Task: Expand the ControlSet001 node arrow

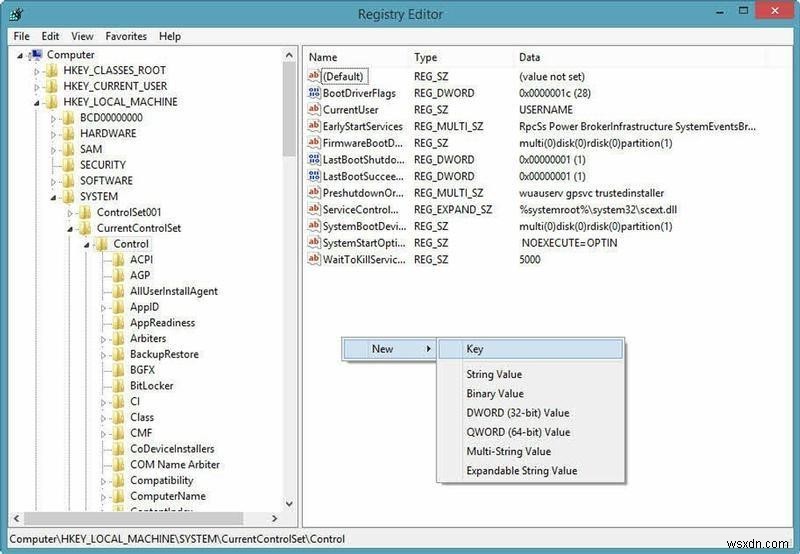Action: coord(70,214)
